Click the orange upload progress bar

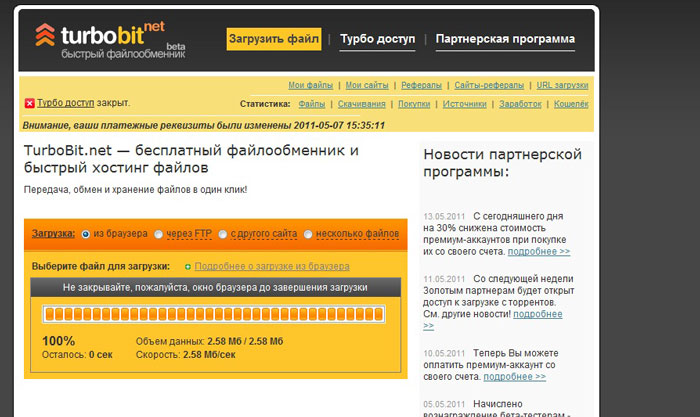(x=213, y=314)
